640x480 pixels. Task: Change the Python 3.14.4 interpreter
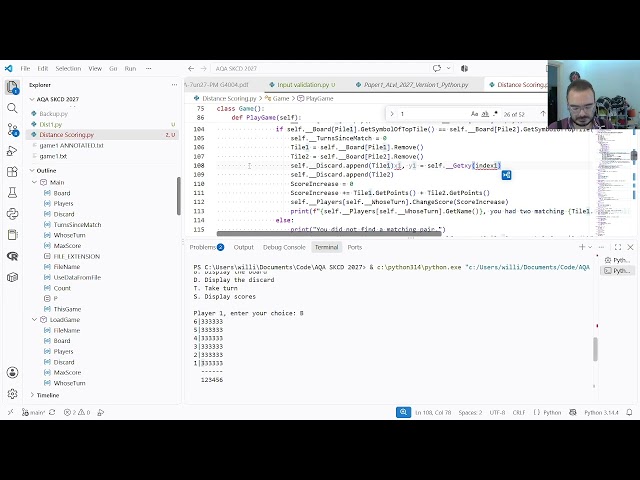tap(601, 412)
